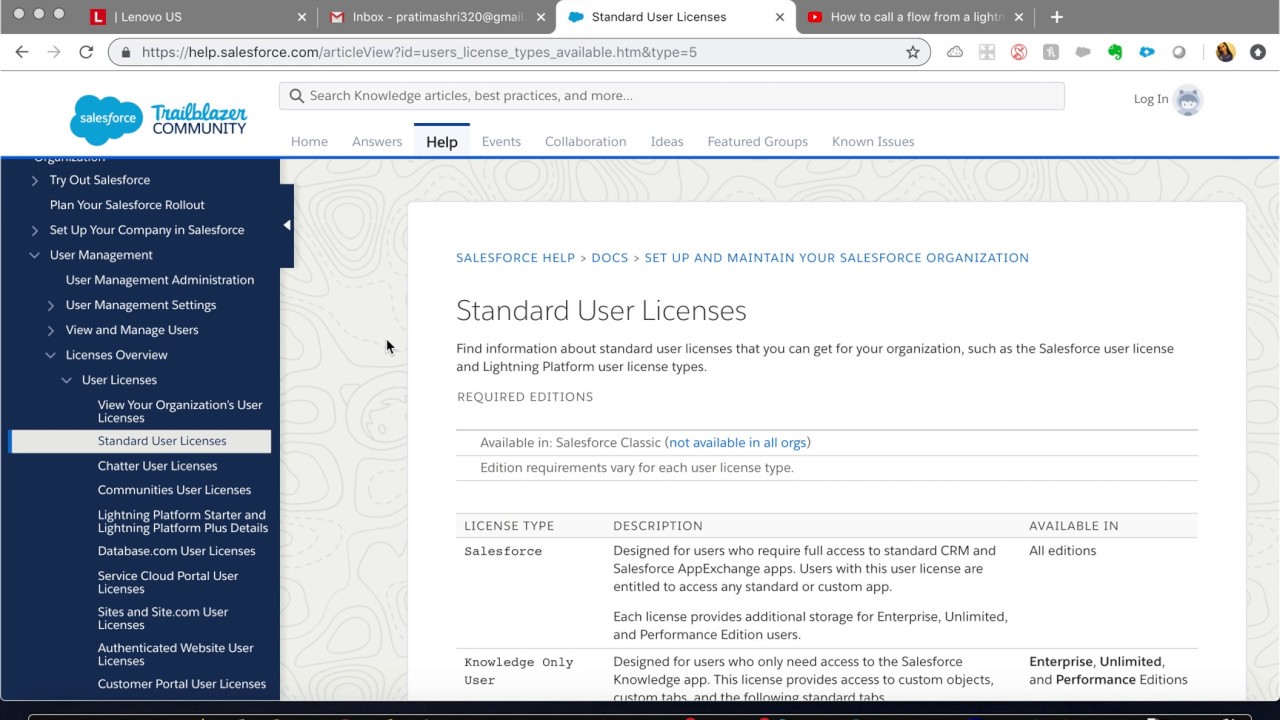Collapse the User Management chevron

point(35,255)
